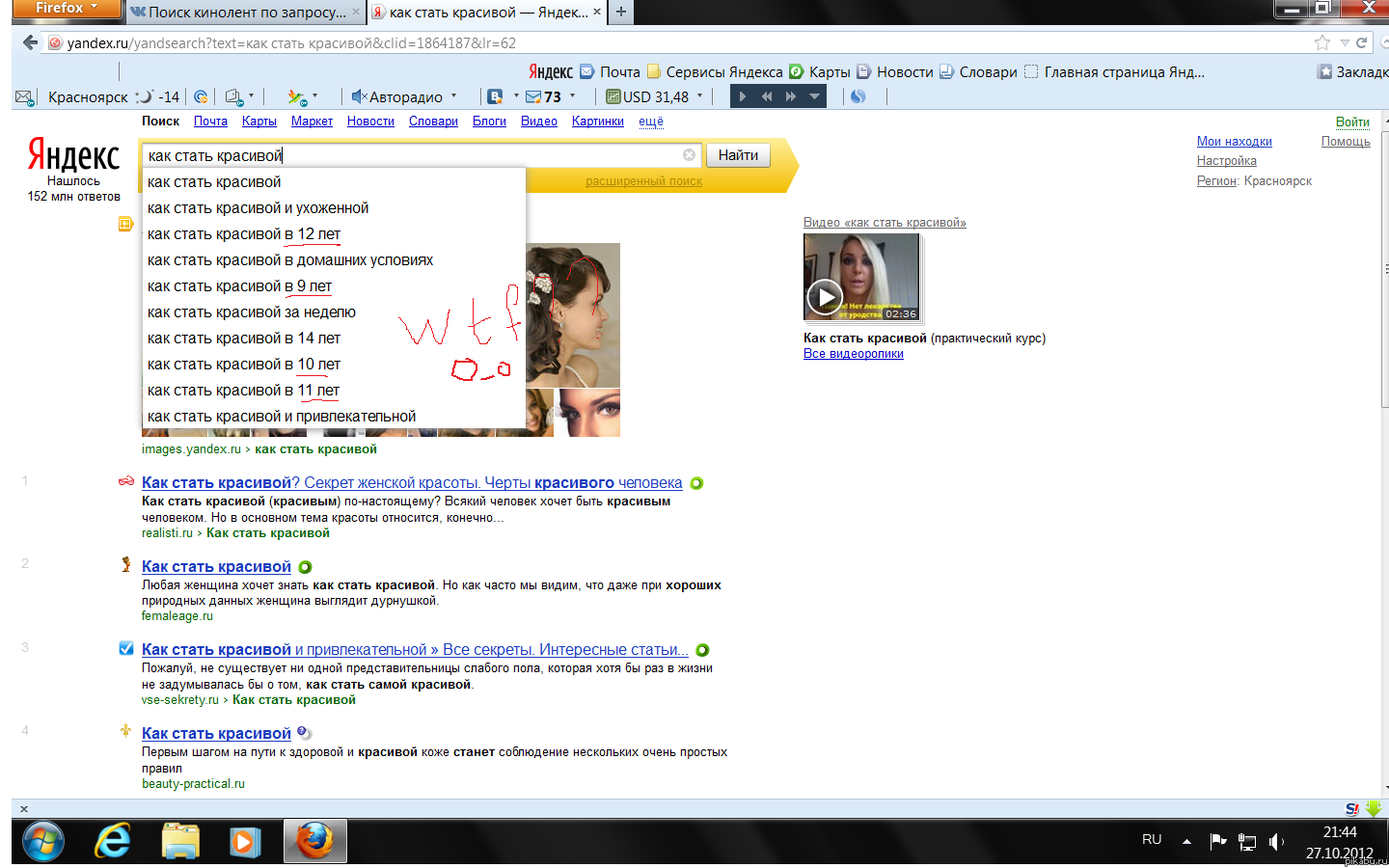Open 'Все видеоролики' link

click(x=853, y=354)
